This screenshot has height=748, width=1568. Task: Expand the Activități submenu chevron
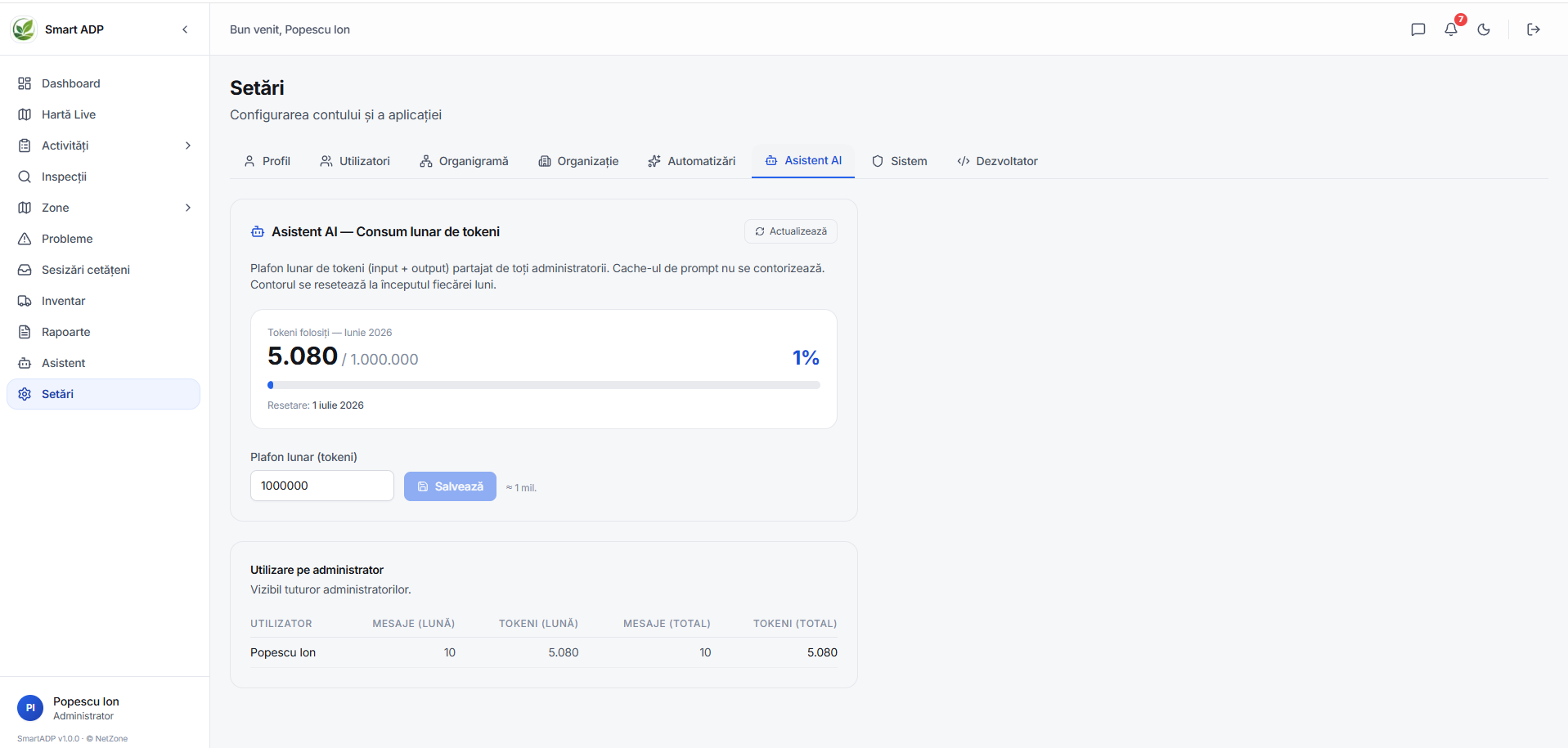click(x=188, y=146)
